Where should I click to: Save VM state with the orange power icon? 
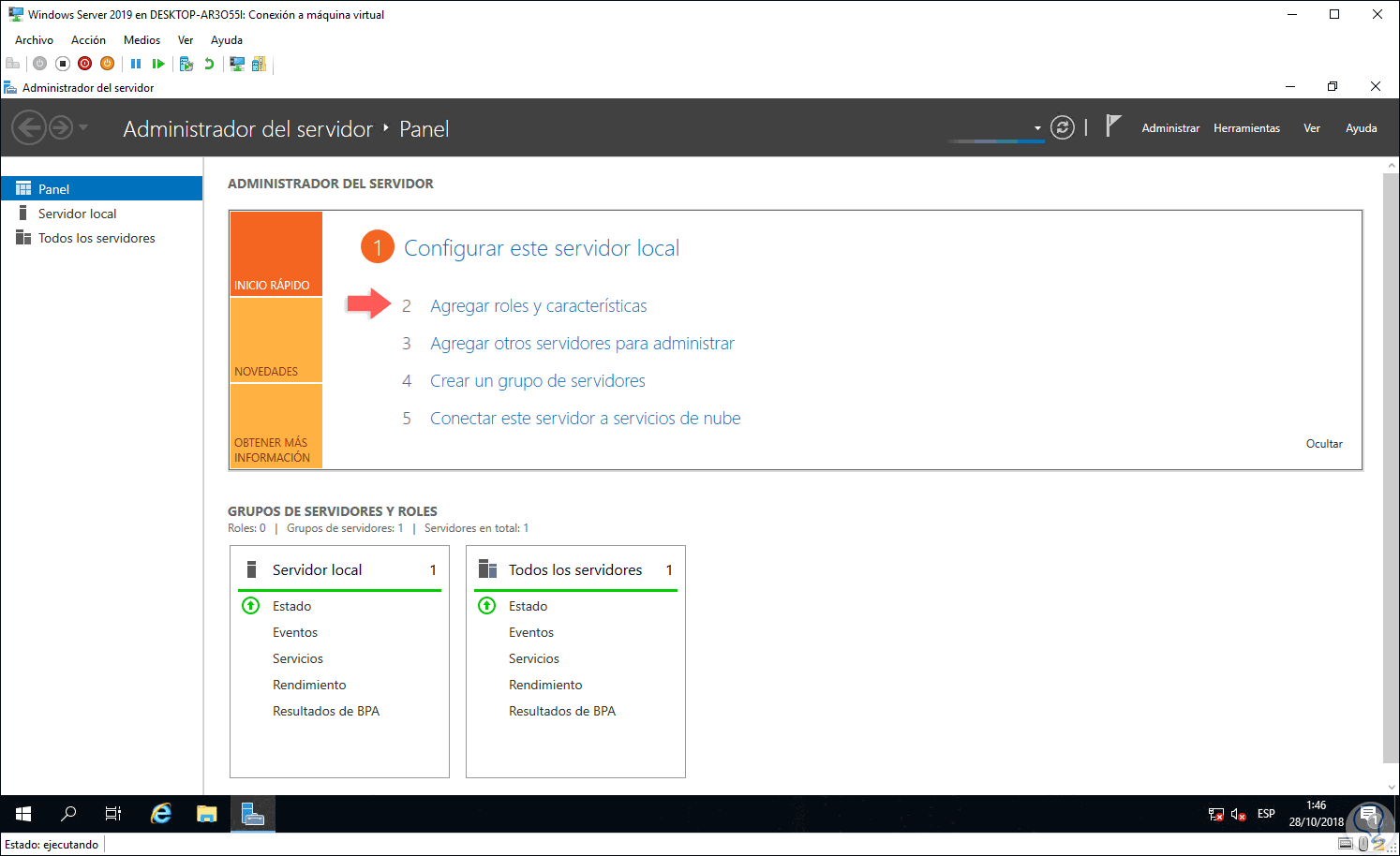coord(108,64)
